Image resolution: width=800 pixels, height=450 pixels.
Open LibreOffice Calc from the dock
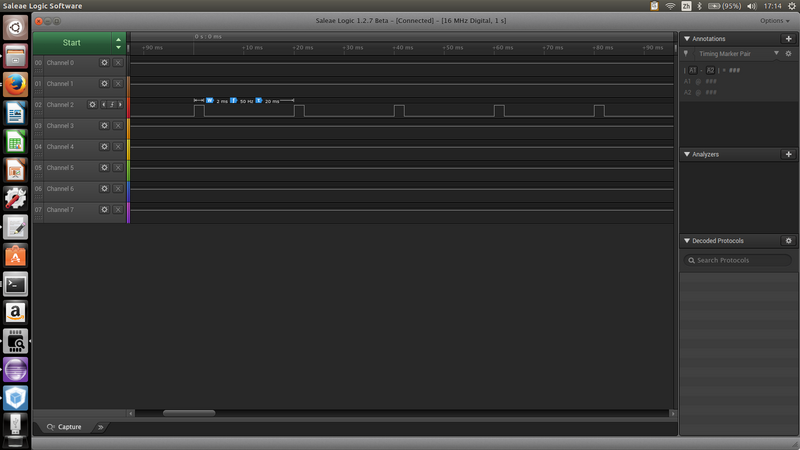tap(15, 141)
